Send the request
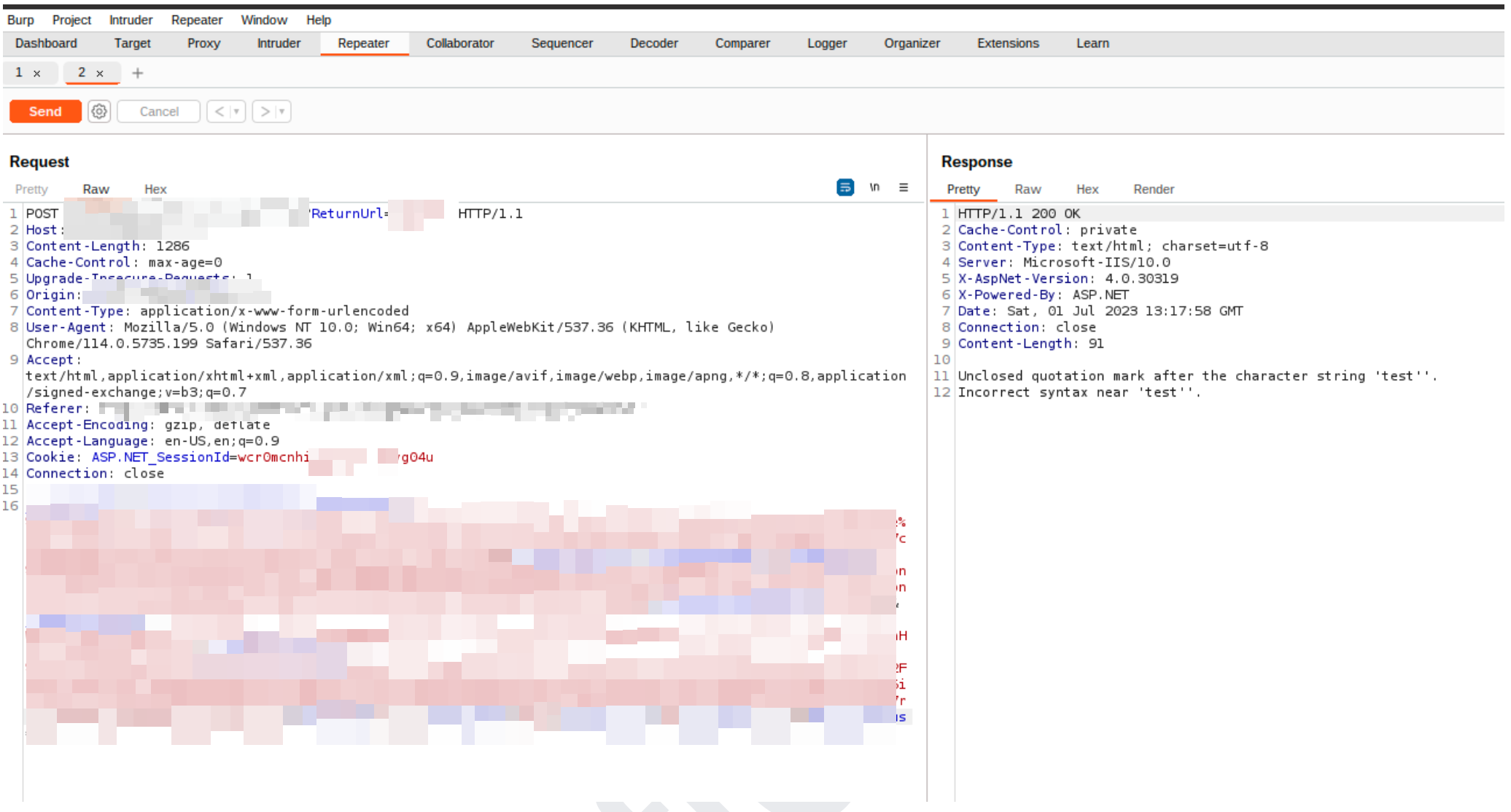The image size is (1511, 812). 45,112
